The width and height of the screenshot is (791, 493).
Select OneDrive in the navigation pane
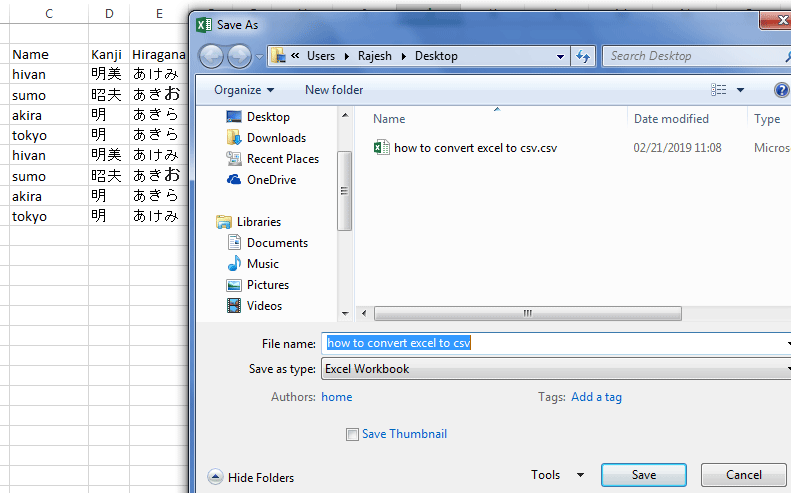[x=270, y=180]
